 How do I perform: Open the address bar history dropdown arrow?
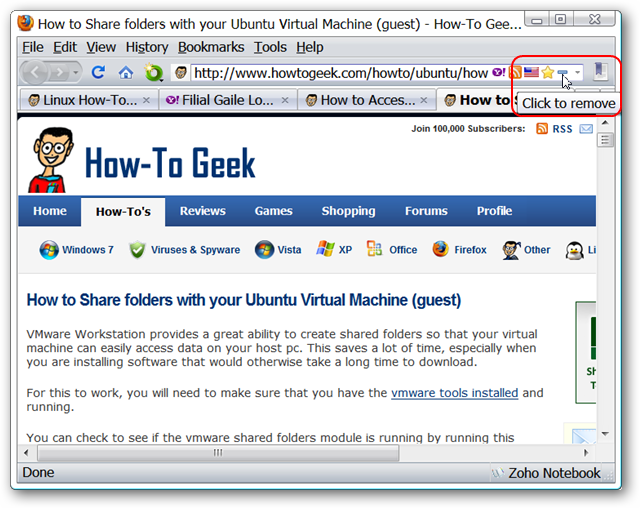pyautogui.click(x=577, y=73)
